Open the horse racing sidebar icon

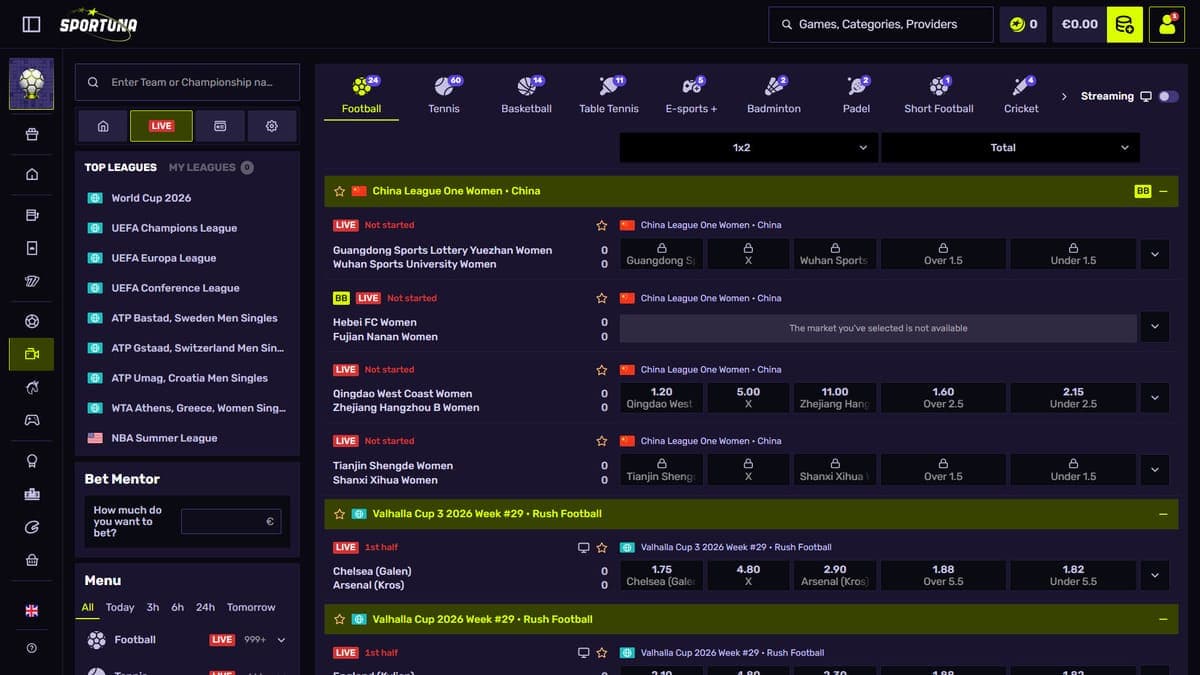coord(32,387)
